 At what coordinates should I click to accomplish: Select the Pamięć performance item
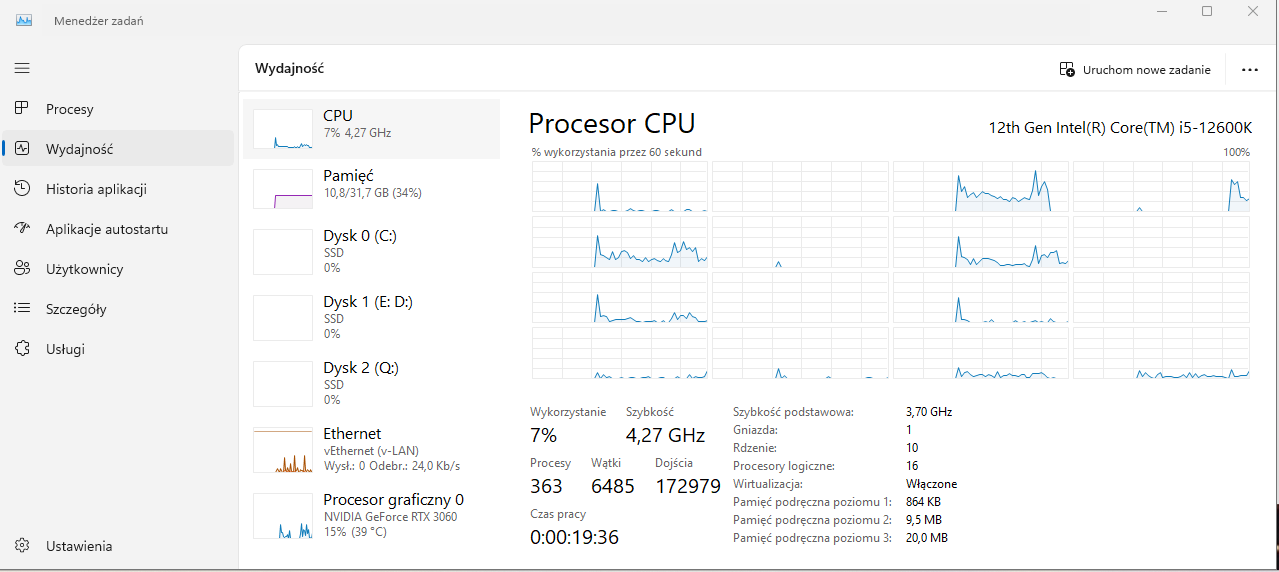click(x=371, y=189)
